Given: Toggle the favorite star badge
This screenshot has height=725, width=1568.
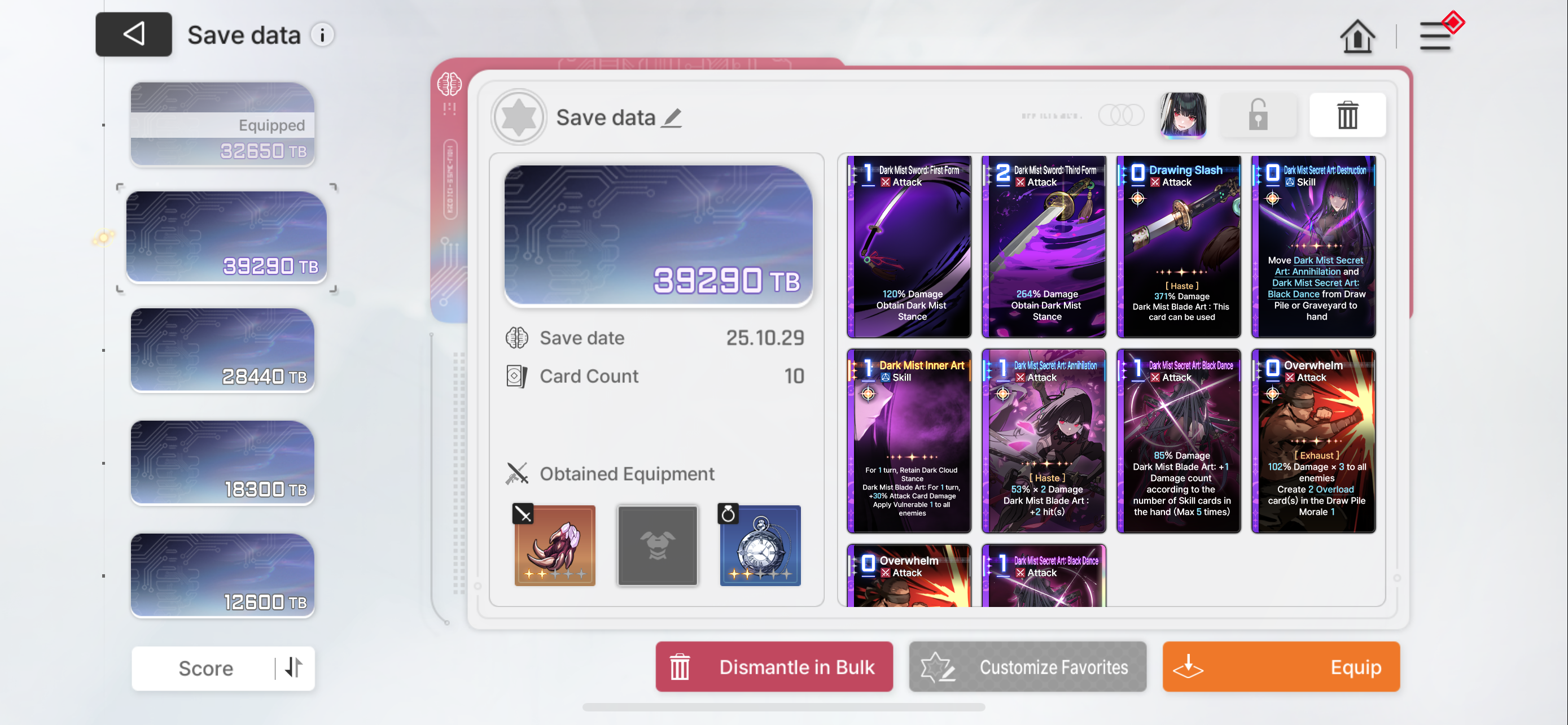Looking at the screenshot, I should (519, 117).
